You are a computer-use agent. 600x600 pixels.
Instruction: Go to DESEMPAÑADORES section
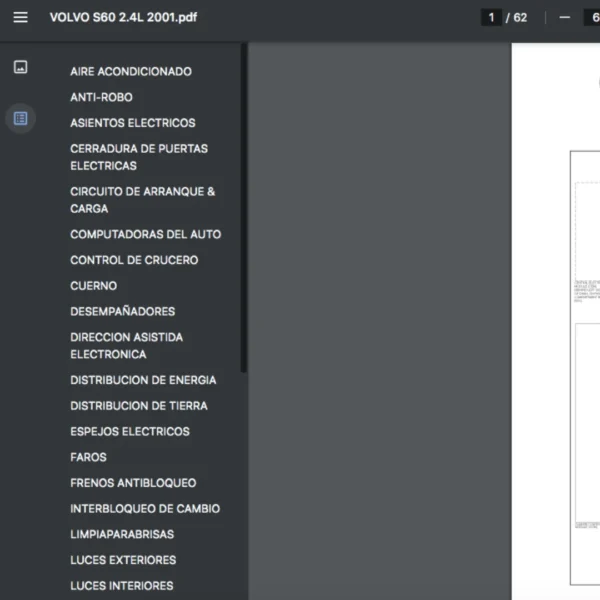coord(122,311)
